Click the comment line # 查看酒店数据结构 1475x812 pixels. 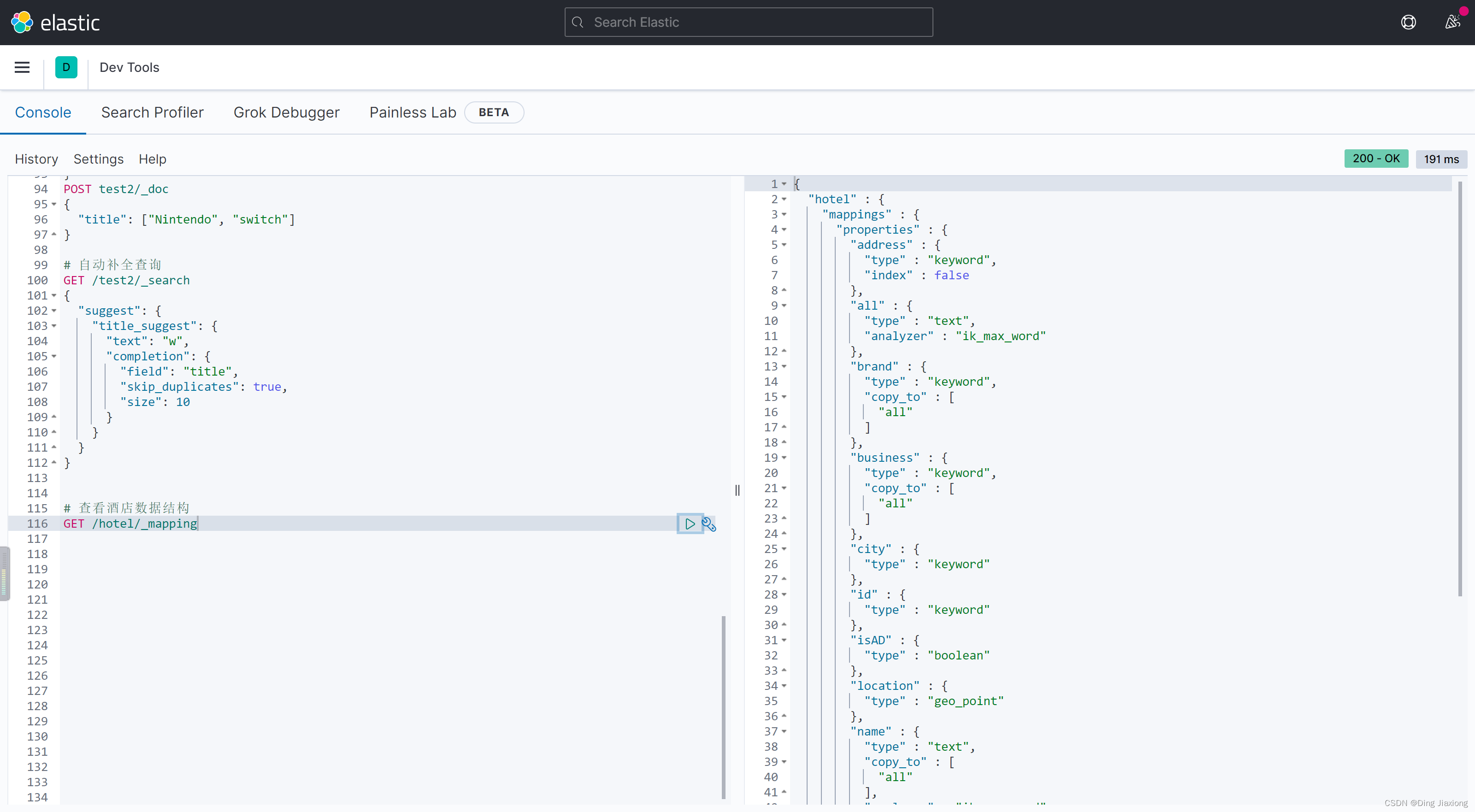tap(126, 508)
